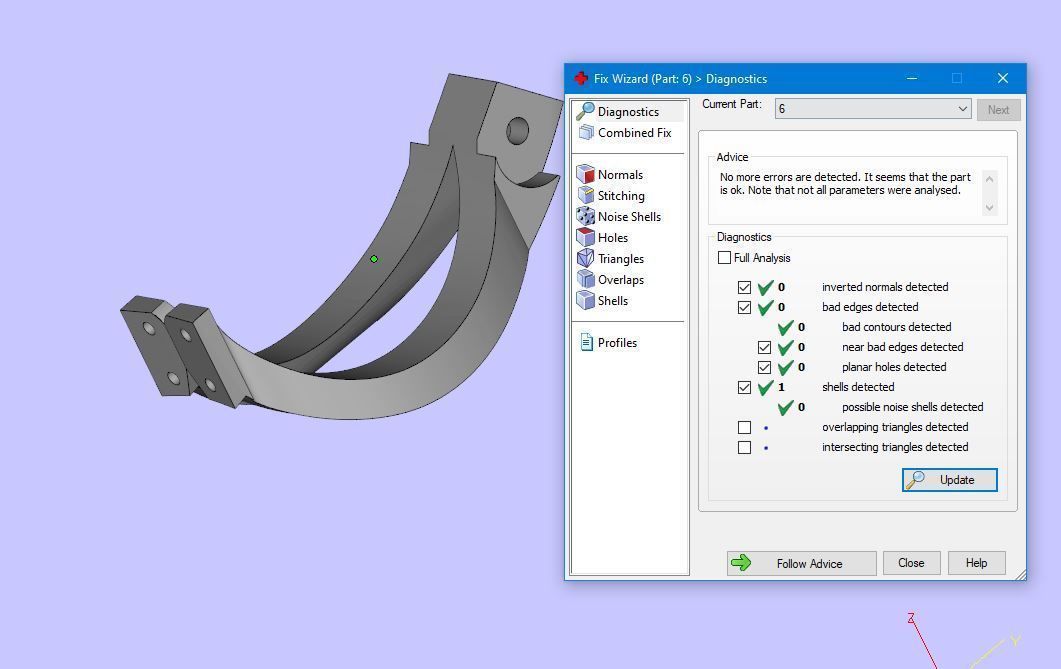Enable intersecting triangles detected checkbox
Viewport: 1061px width, 669px height.
coord(744,448)
